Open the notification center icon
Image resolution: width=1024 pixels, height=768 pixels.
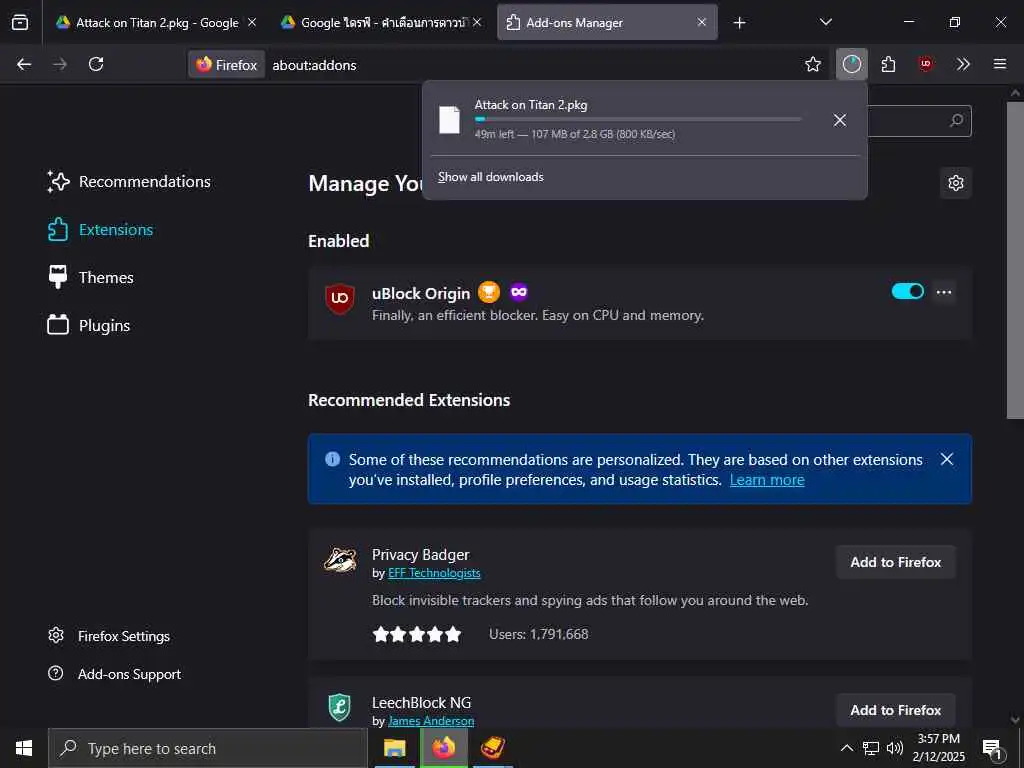(x=993, y=749)
